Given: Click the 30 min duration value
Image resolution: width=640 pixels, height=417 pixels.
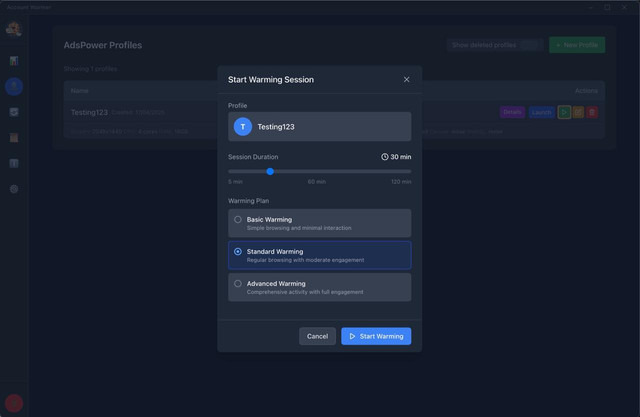Looking at the screenshot, I should (400, 157).
